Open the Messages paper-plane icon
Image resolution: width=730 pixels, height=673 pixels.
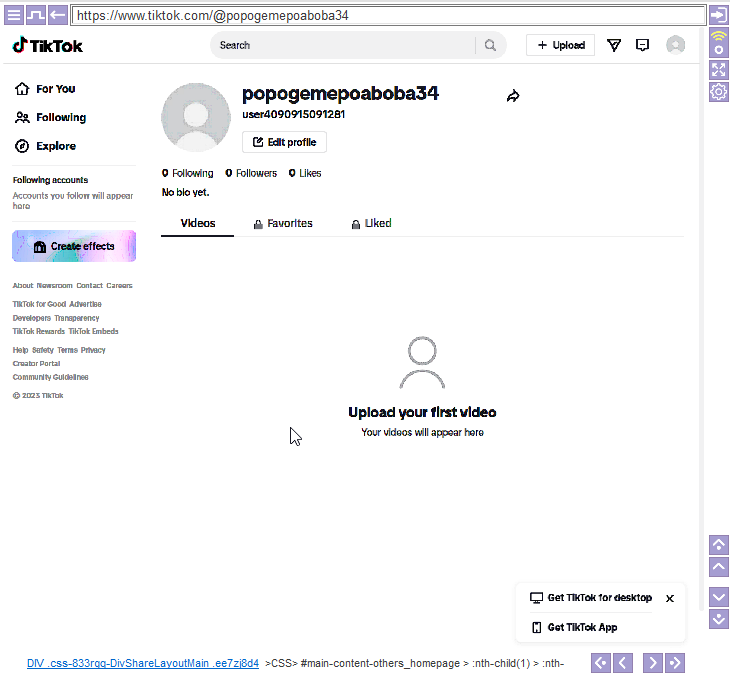(x=614, y=45)
